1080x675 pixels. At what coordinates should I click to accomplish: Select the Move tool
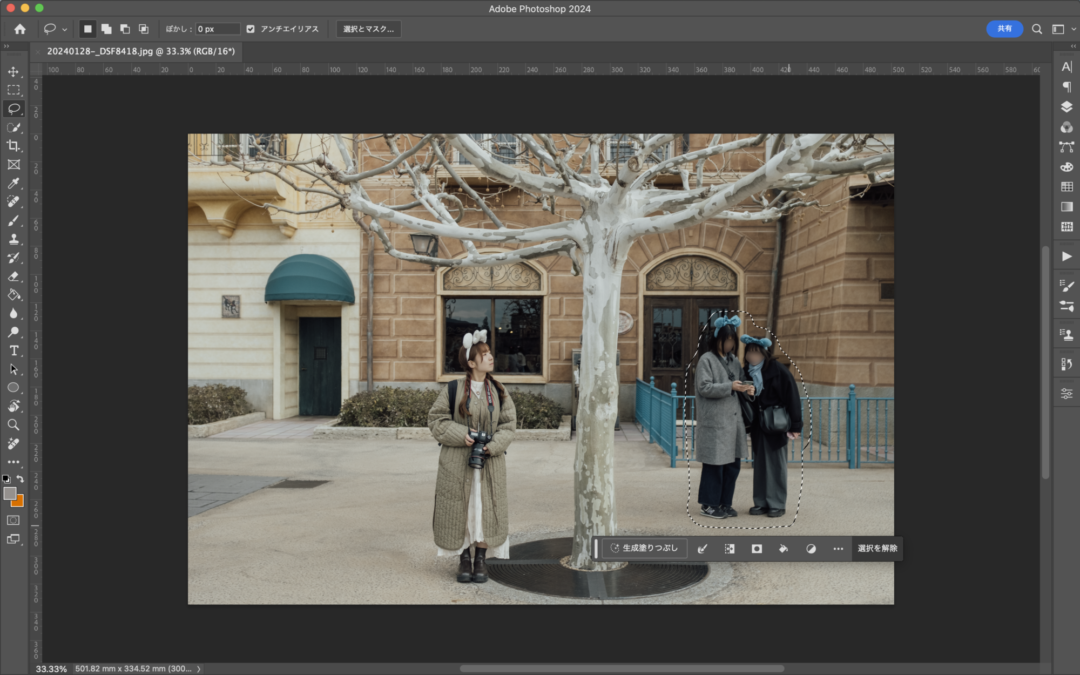tap(14, 72)
